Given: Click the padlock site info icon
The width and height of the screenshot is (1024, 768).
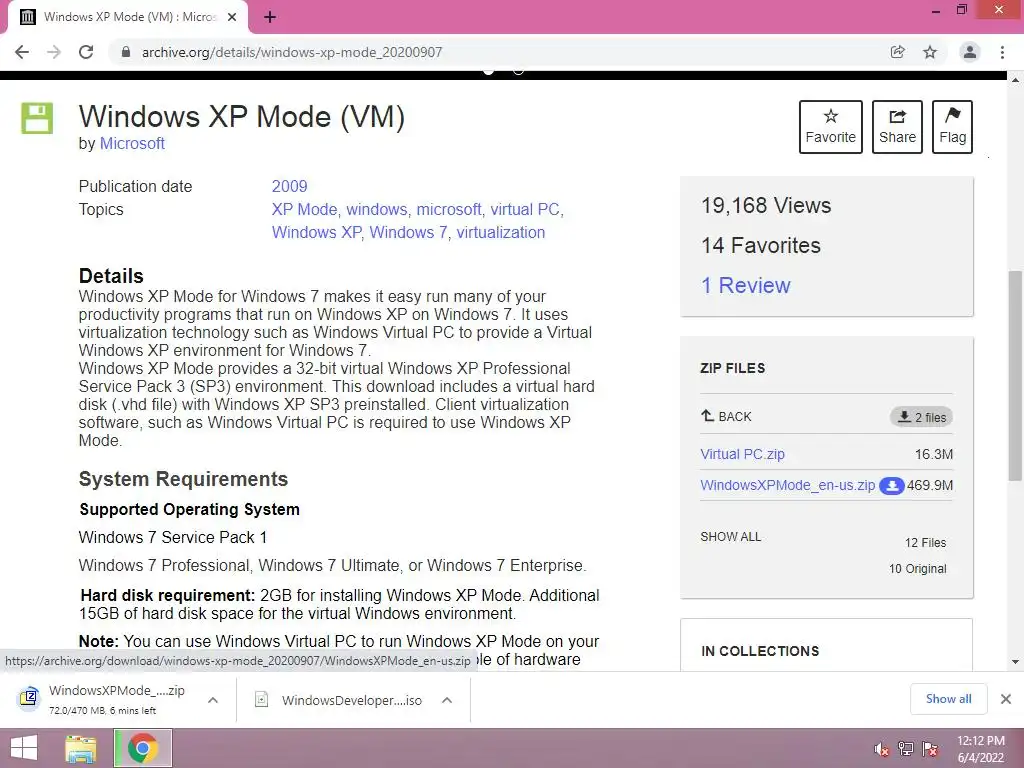Looking at the screenshot, I should 126,52.
